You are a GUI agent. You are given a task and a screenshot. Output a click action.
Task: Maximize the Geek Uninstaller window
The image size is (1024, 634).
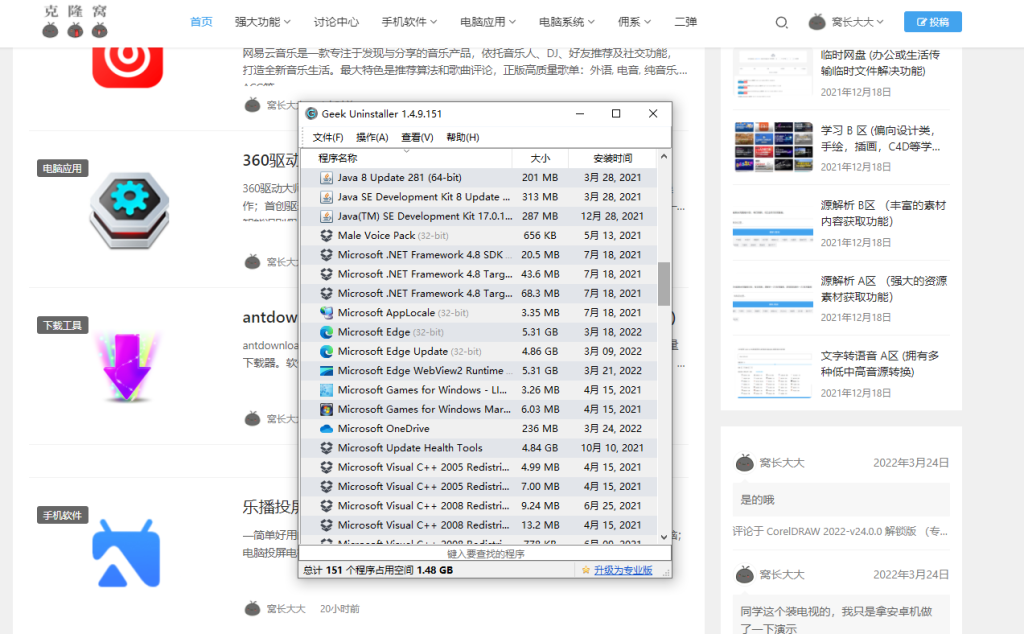pos(616,114)
